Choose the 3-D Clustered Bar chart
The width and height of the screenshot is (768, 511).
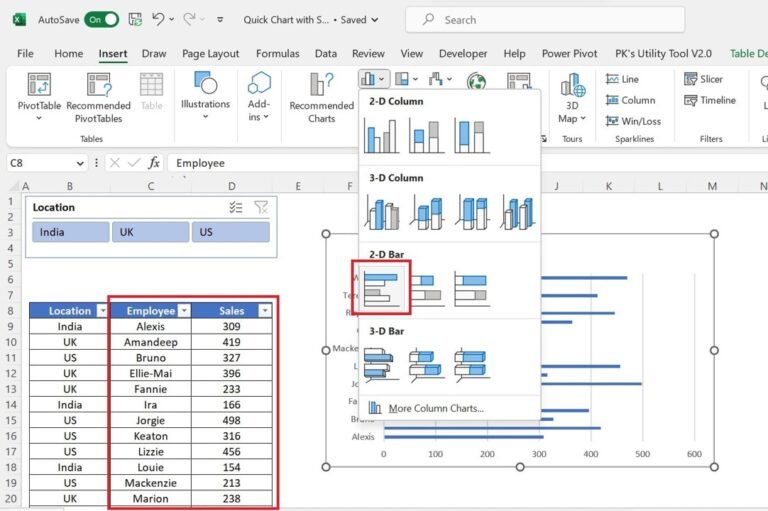(381, 364)
